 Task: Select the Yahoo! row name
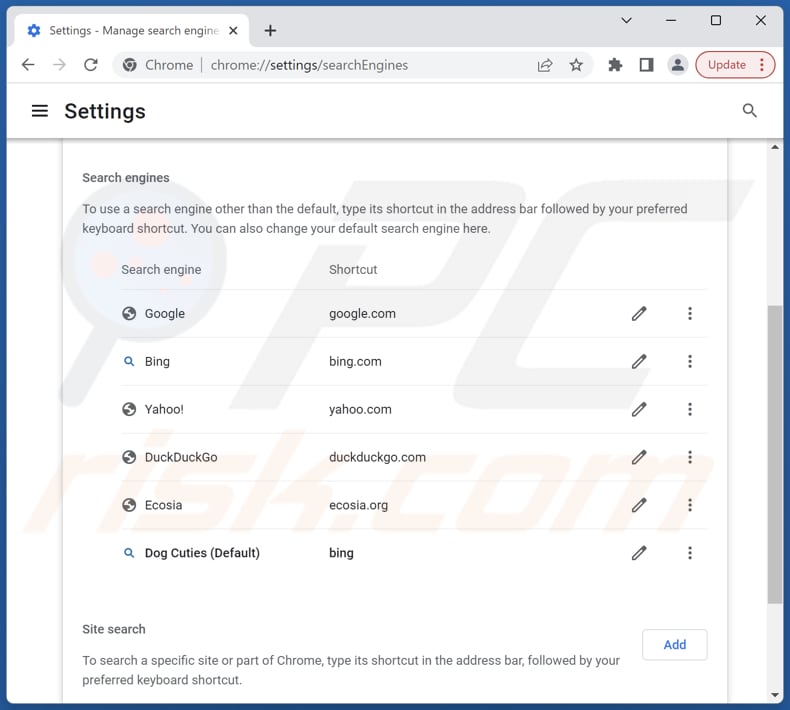[164, 409]
